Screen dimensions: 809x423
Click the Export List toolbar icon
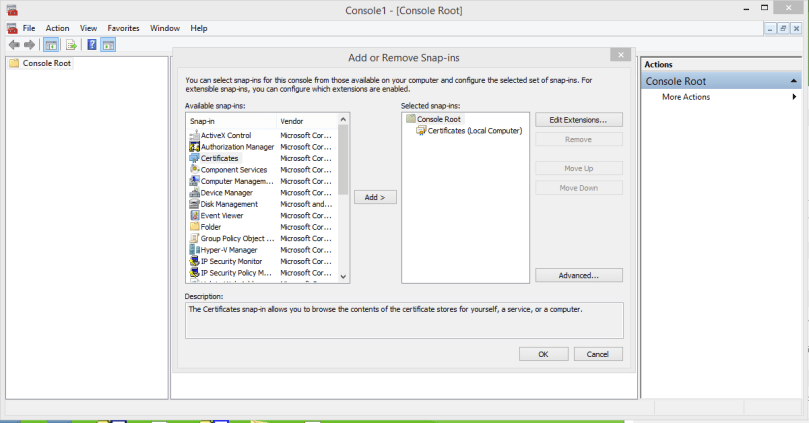71,45
